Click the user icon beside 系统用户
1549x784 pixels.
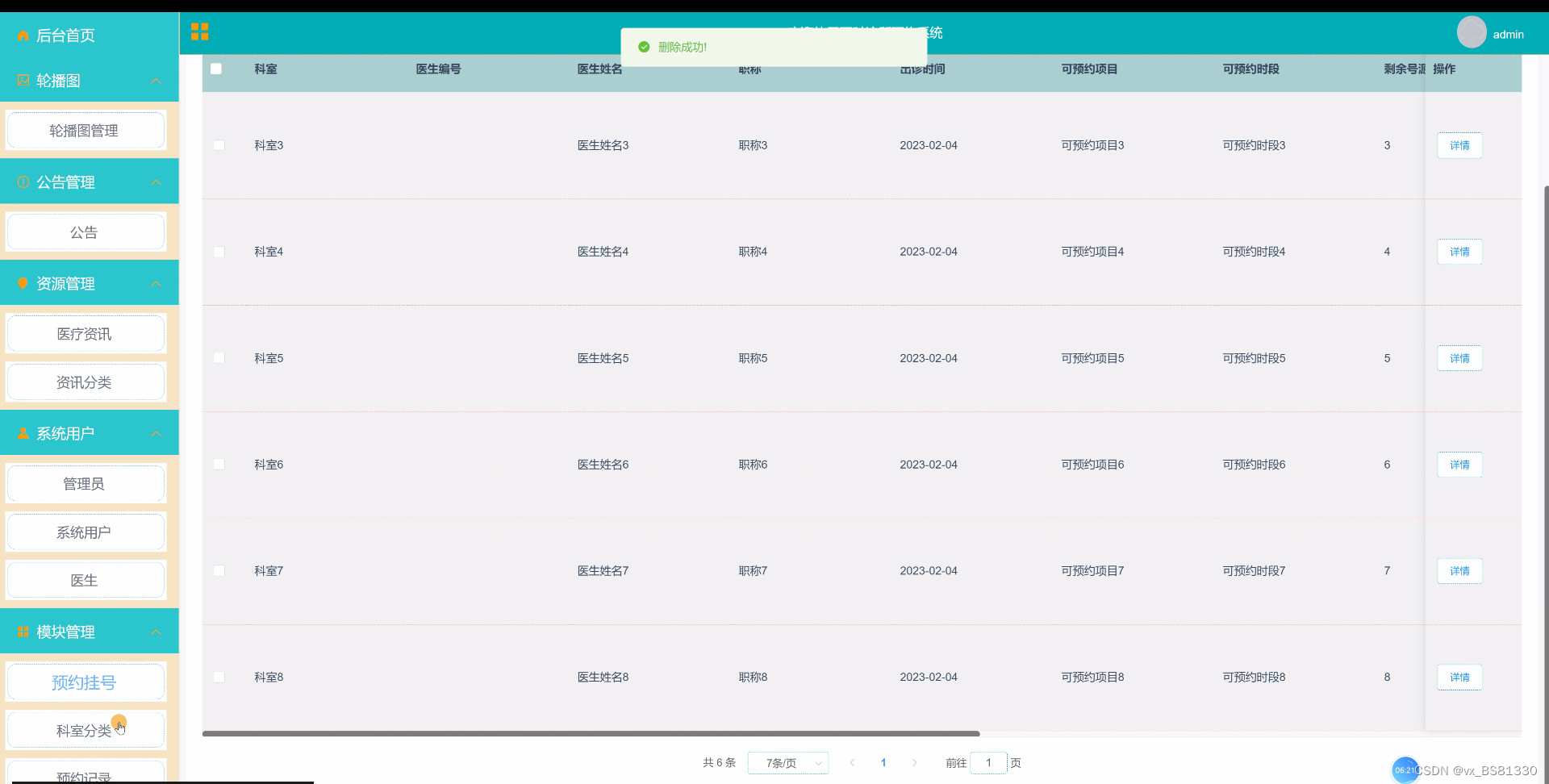tap(23, 434)
